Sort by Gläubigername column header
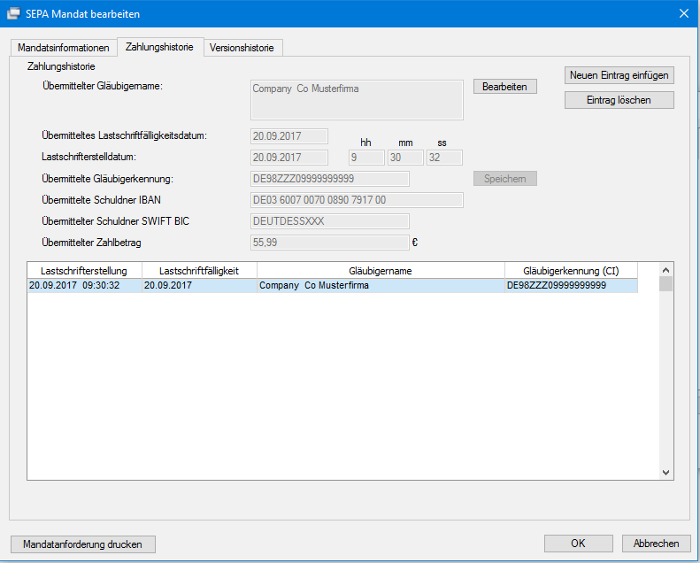The image size is (700, 563). 381,271
